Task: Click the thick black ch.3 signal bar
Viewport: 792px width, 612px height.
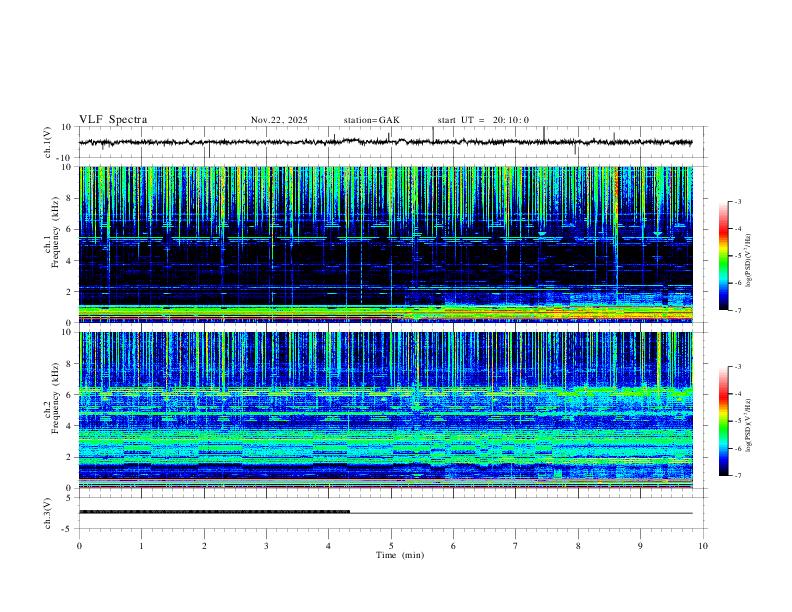Action: click(x=215, y=512)
